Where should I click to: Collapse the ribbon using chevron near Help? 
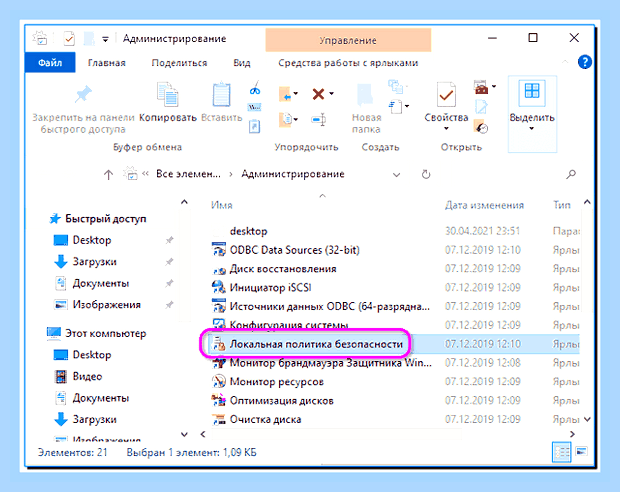(x=565, y=62)
